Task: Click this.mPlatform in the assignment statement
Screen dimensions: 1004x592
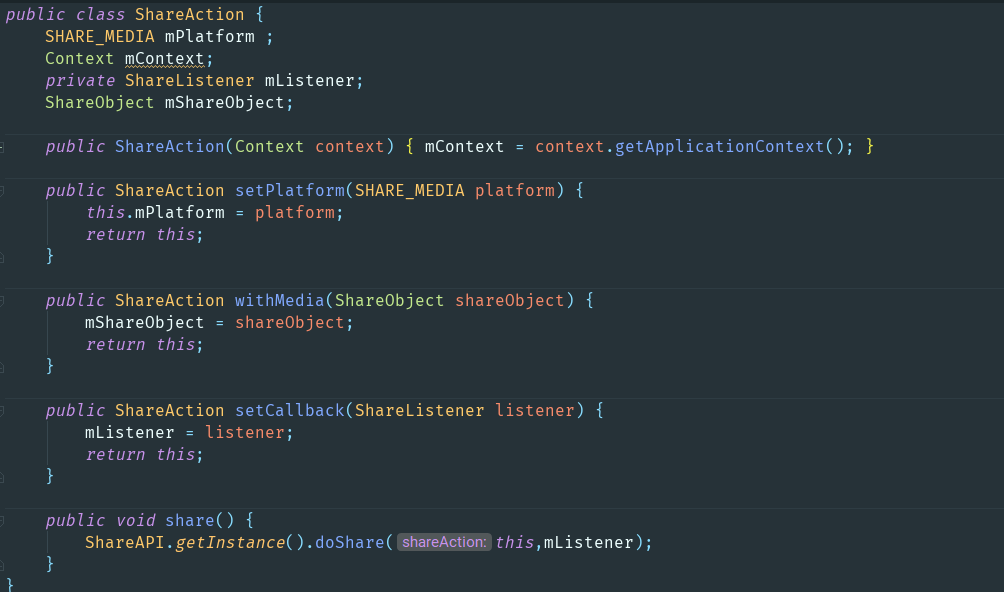Action: pyautogui.click(x=155, y=212)
